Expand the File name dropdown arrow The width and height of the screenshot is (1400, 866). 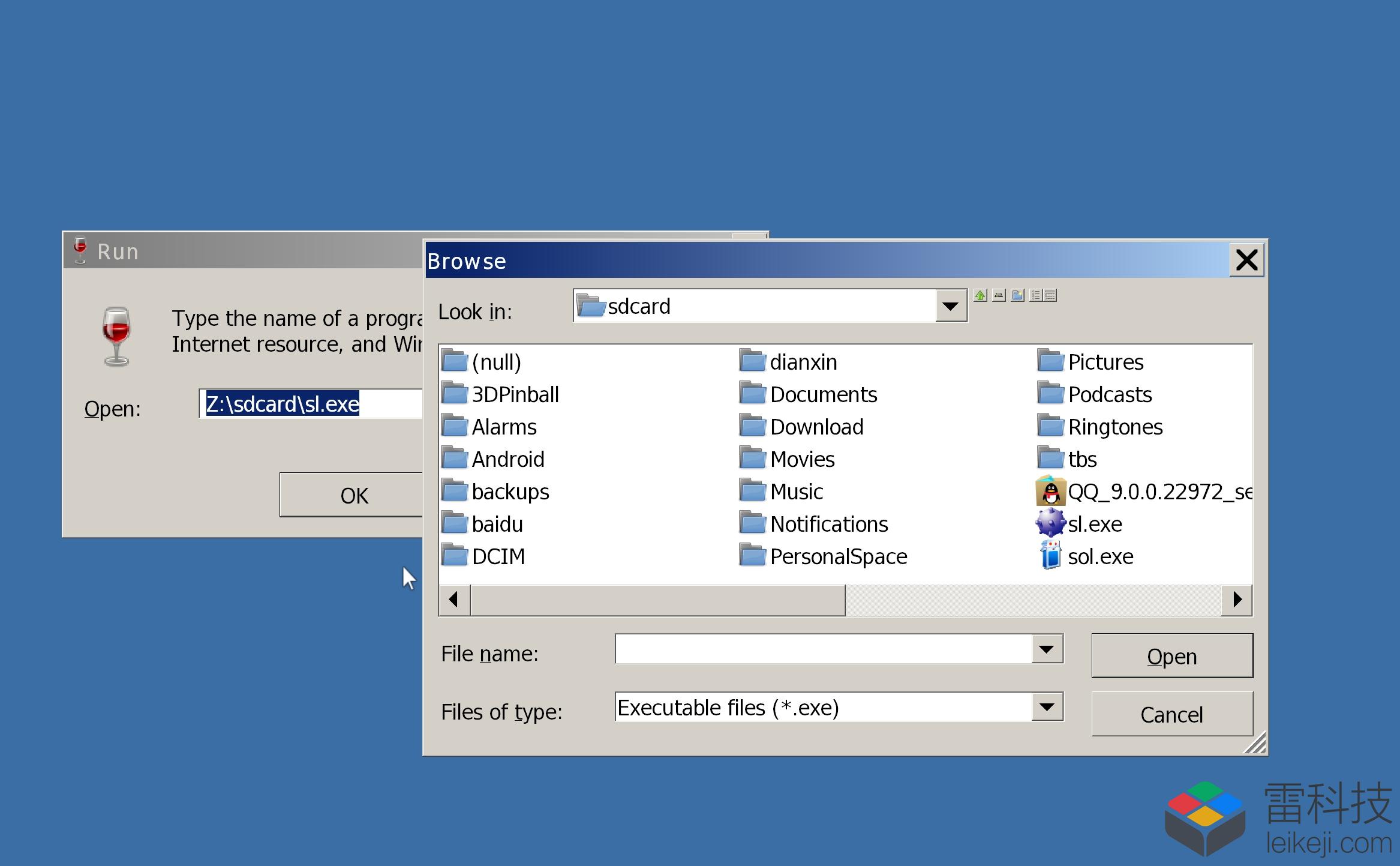pos(1047,649)
